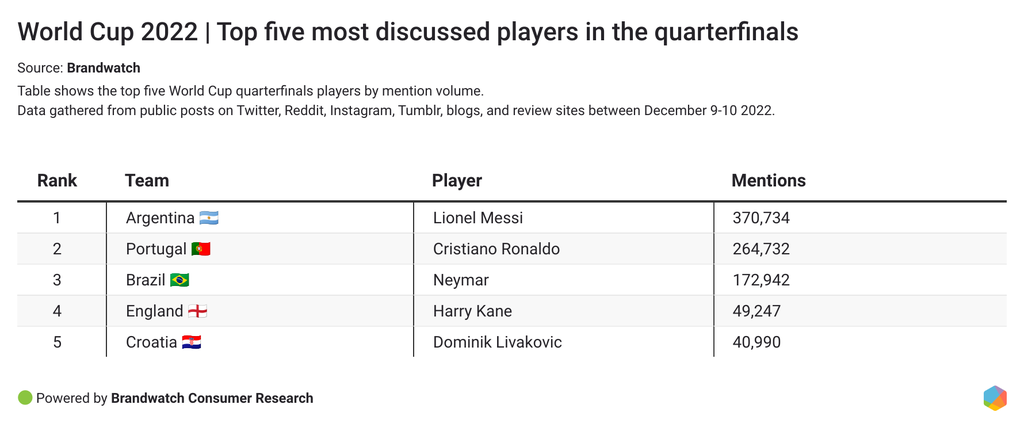Screen dimensions: 1024x431
Task: Open Brandwatch Consumer Research link
Action: coord(212,398)
